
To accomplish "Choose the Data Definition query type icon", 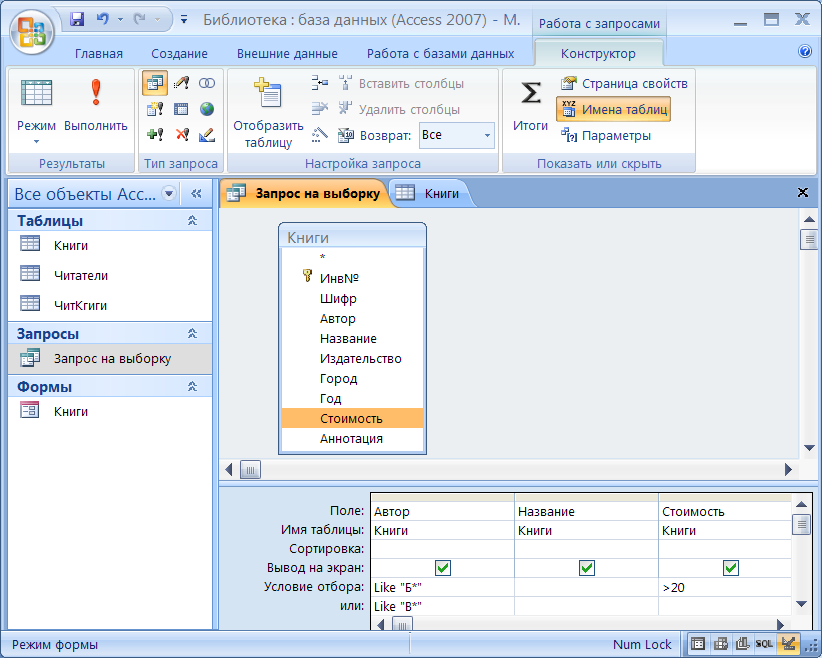I will [x=207, y=135].
